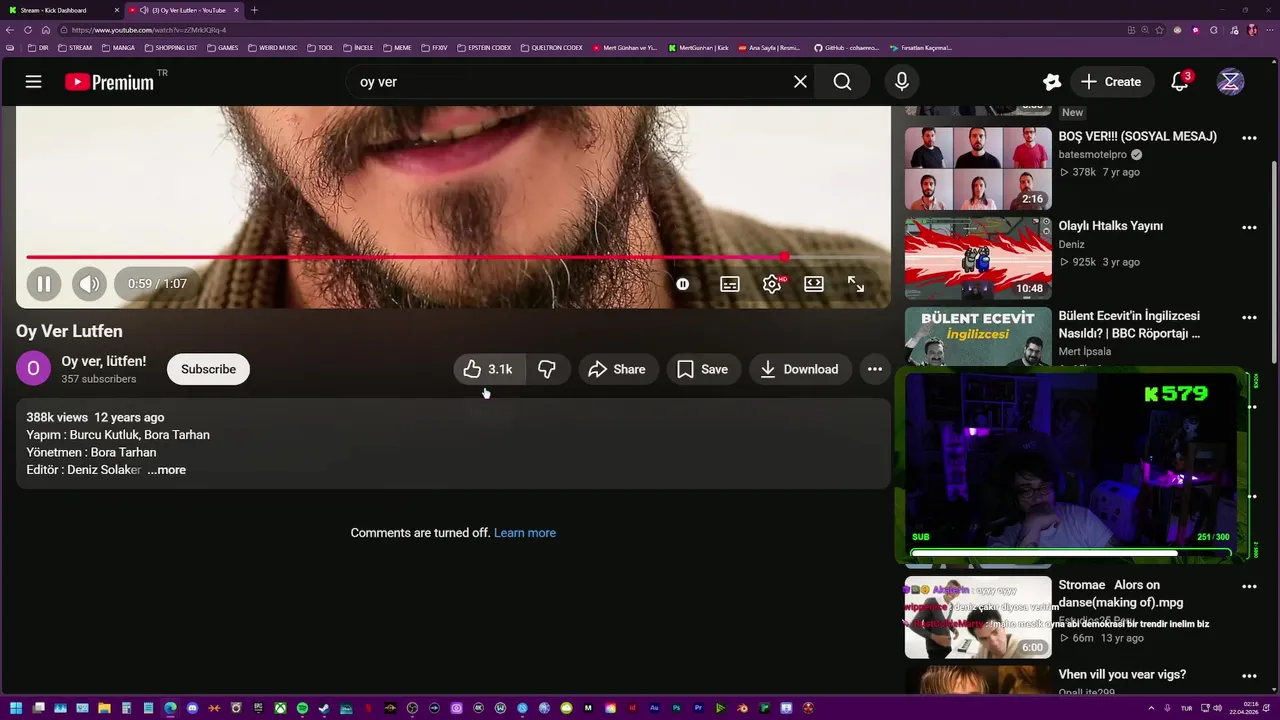Click the 0:59 / 1:07 time display
This screenshot has width=1280, height=720.
click(157, 284)
